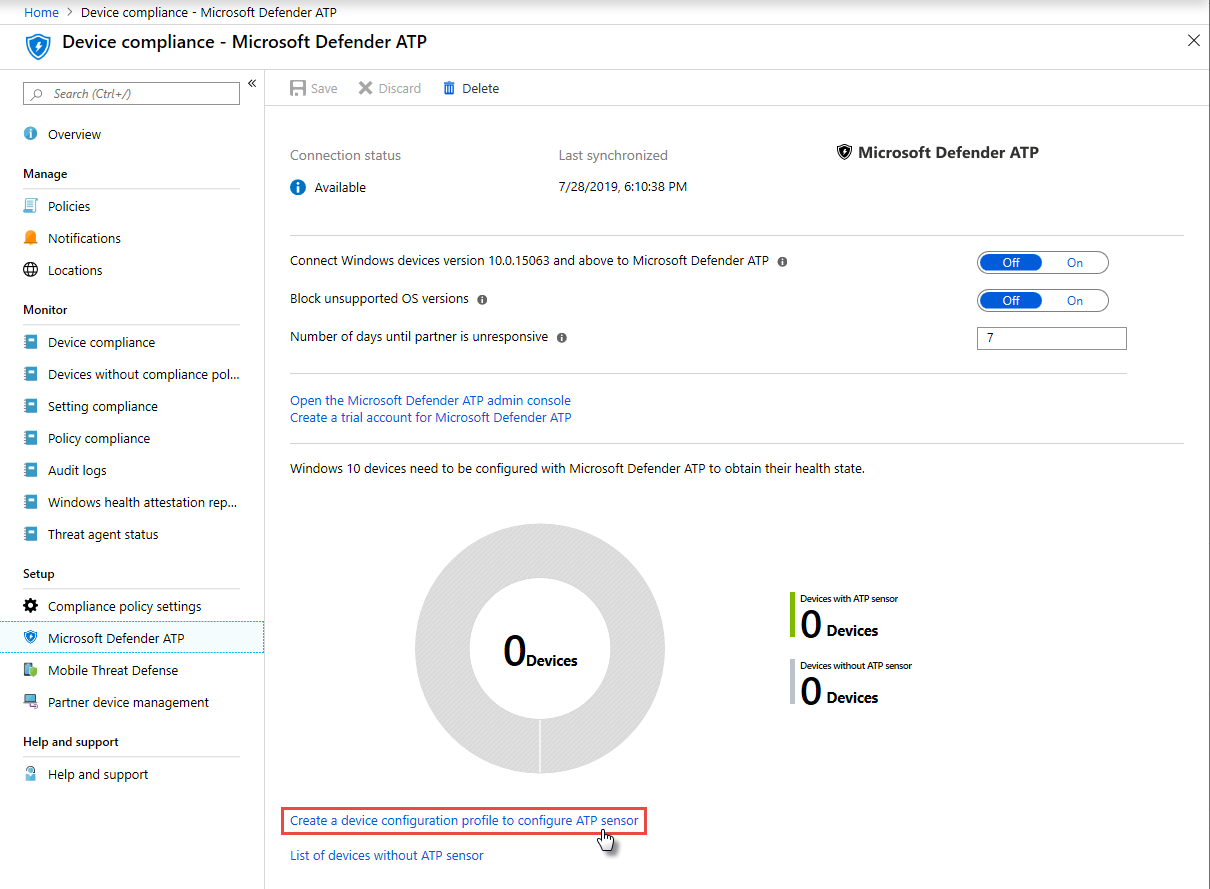Screen dimensions: 1210x889
Task: Click info icon beside Block unsupported OS versions
Action: (482, 299)
